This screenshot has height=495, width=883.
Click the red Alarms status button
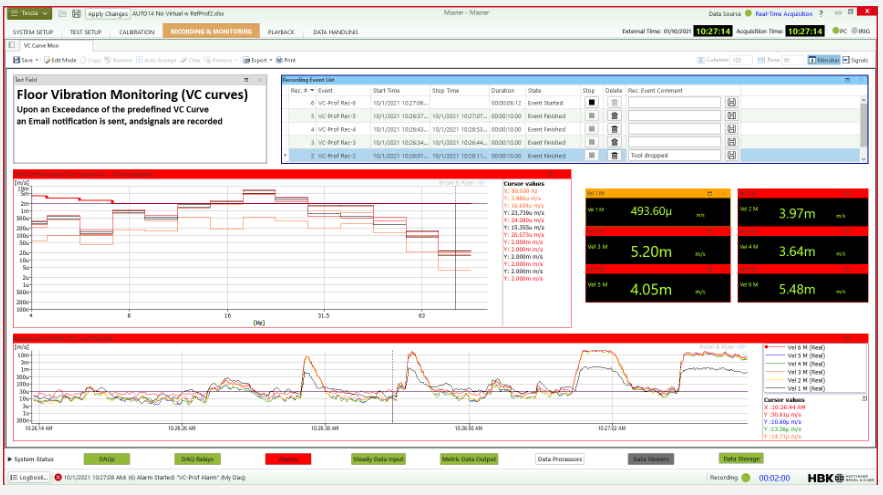[x=288, y=460]
